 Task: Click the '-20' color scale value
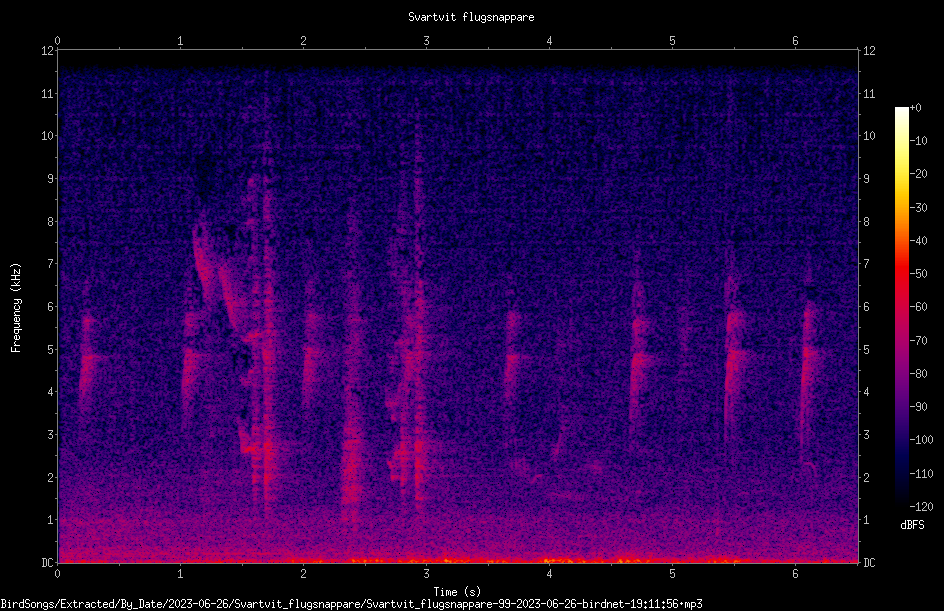click(918, 174)
